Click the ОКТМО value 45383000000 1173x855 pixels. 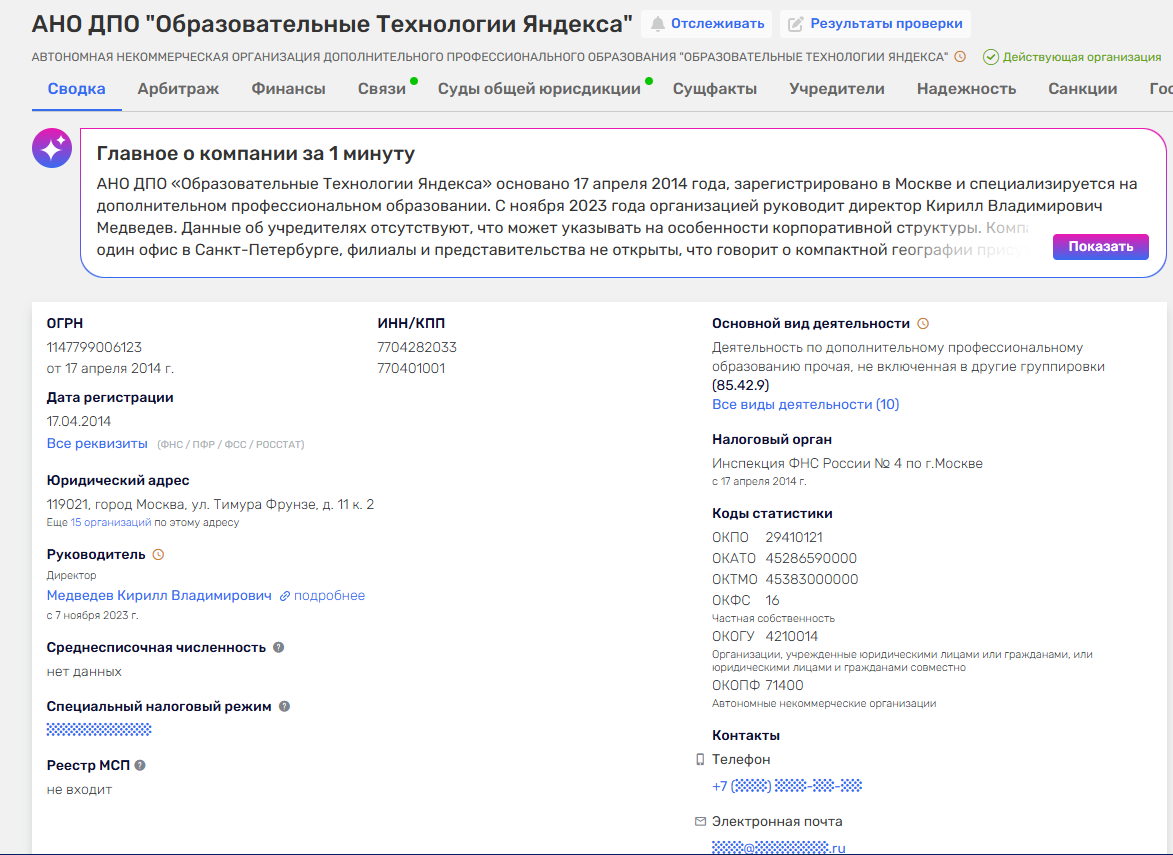812,580
